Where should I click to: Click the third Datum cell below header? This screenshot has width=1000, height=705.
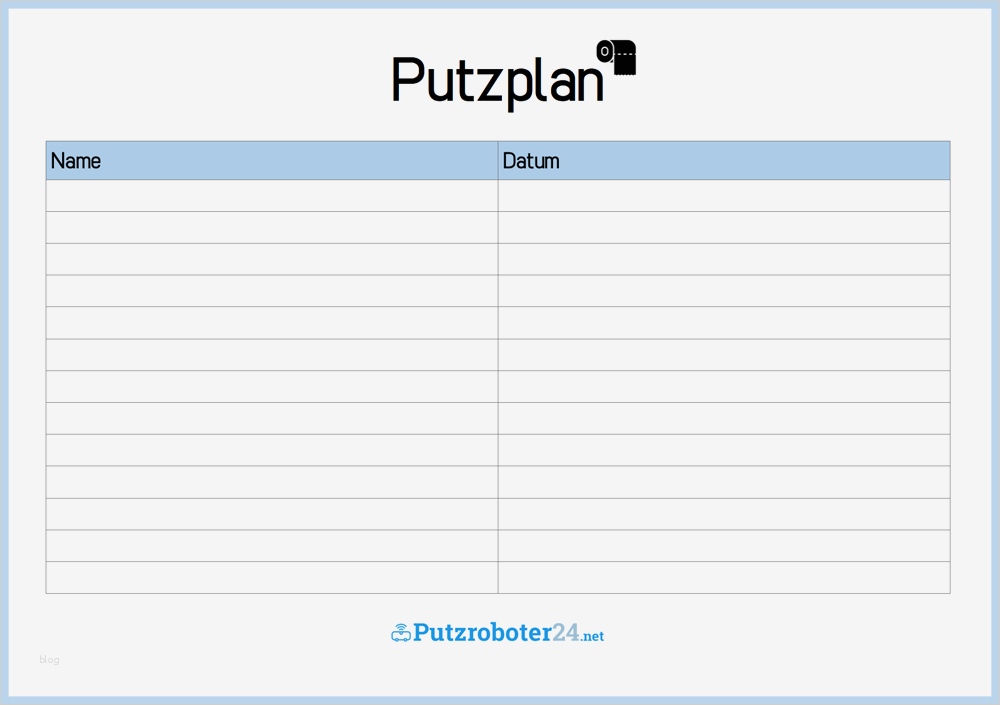(724, 260)
